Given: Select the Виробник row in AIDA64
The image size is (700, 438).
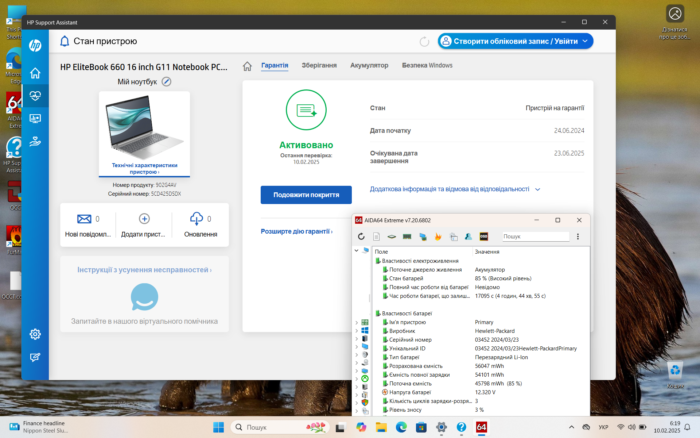Looking at the screenshot, I should click(x=481, y=331).
